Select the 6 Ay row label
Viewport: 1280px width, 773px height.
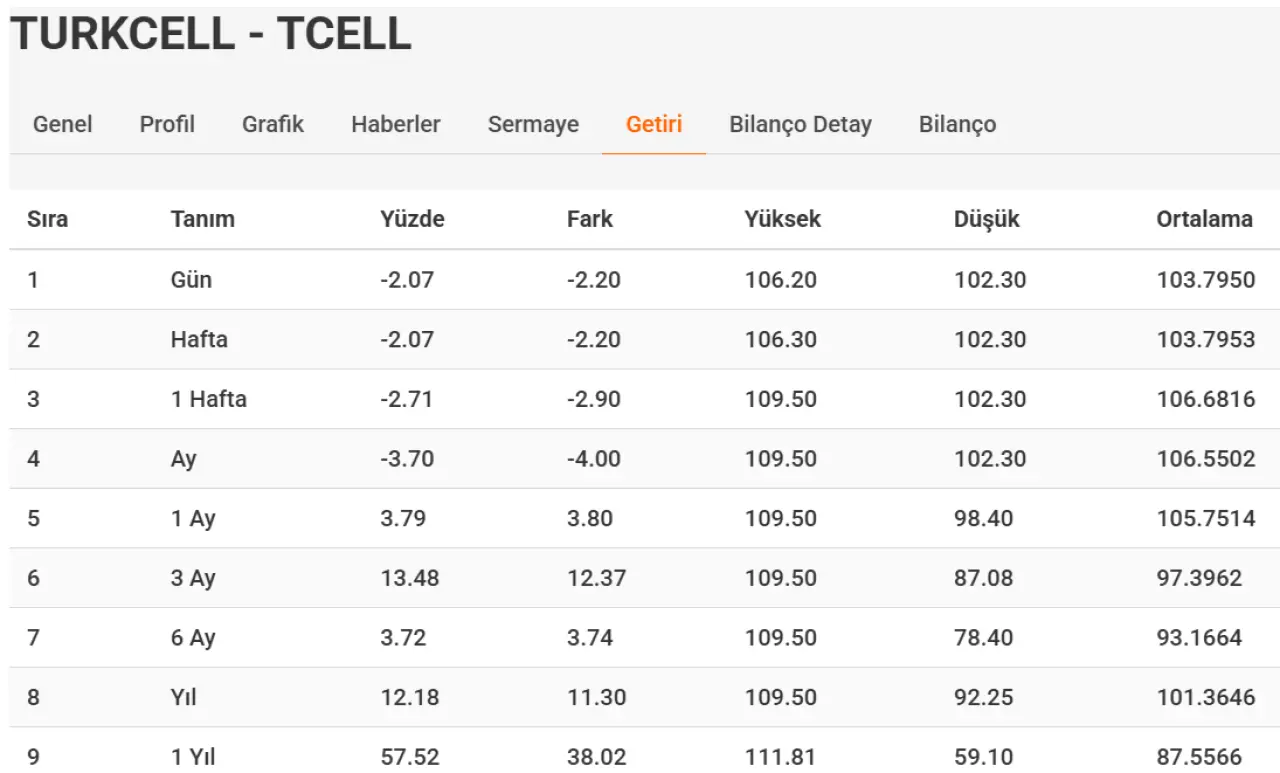[x=193, y=638]
